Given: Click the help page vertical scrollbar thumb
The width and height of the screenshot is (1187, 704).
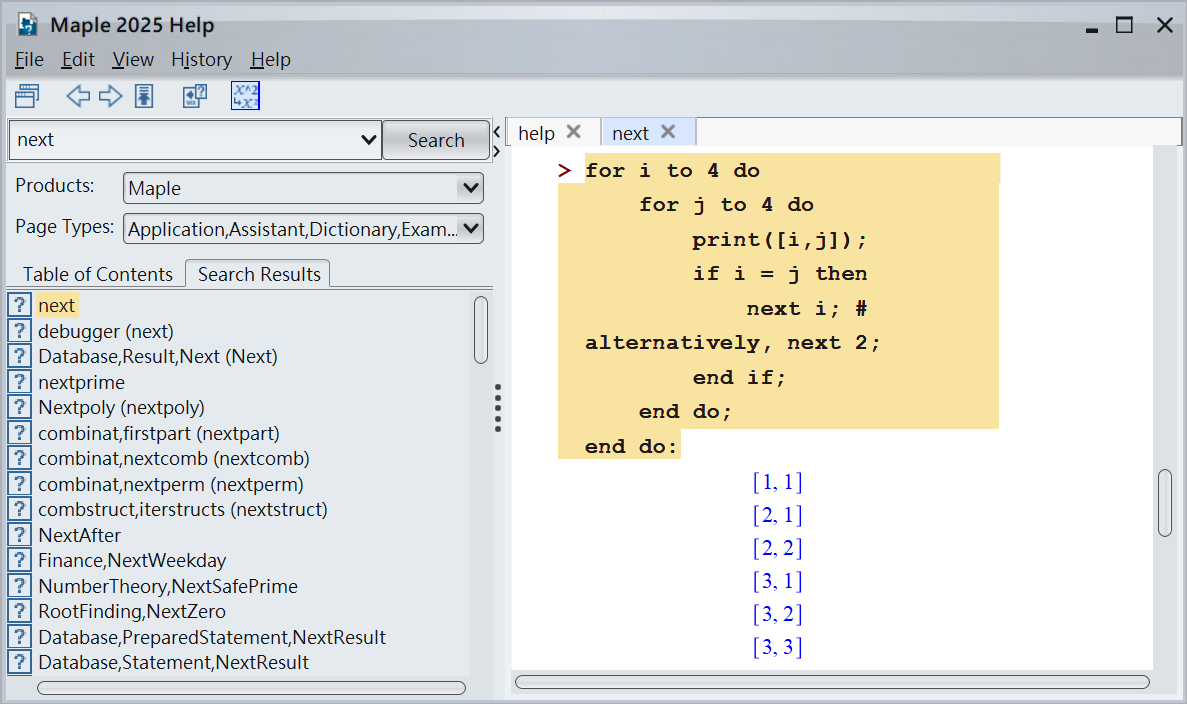Looking at the screenshot, I should click(1165, 503).
